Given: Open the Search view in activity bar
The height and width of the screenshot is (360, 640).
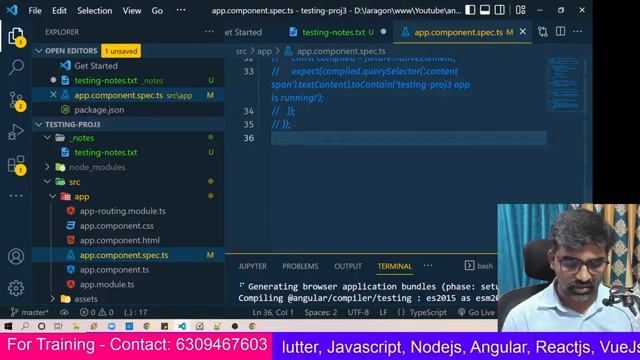Looking at the screenshot, I should pos(16,67).
